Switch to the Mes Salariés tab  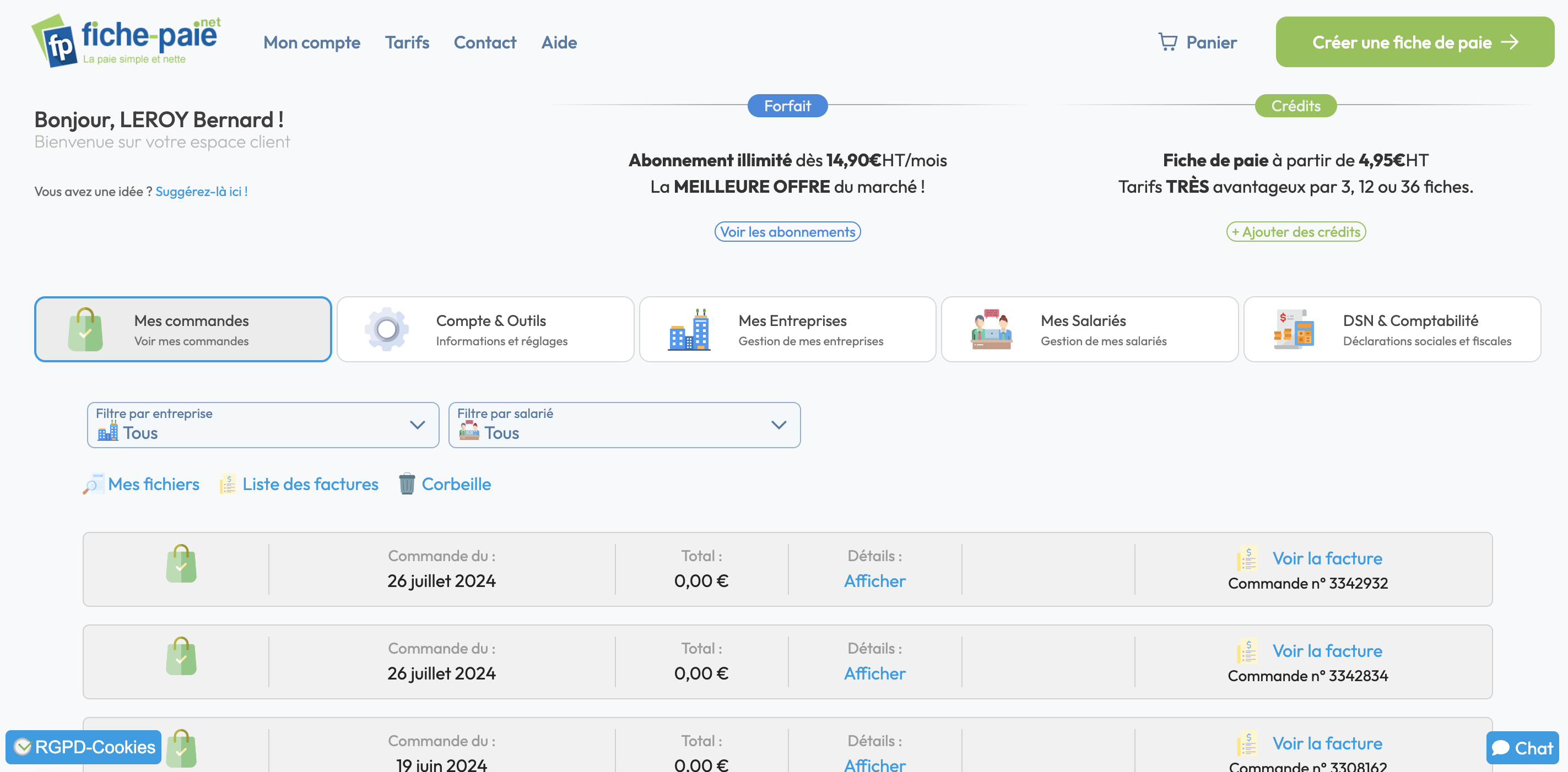point(1090,329)
